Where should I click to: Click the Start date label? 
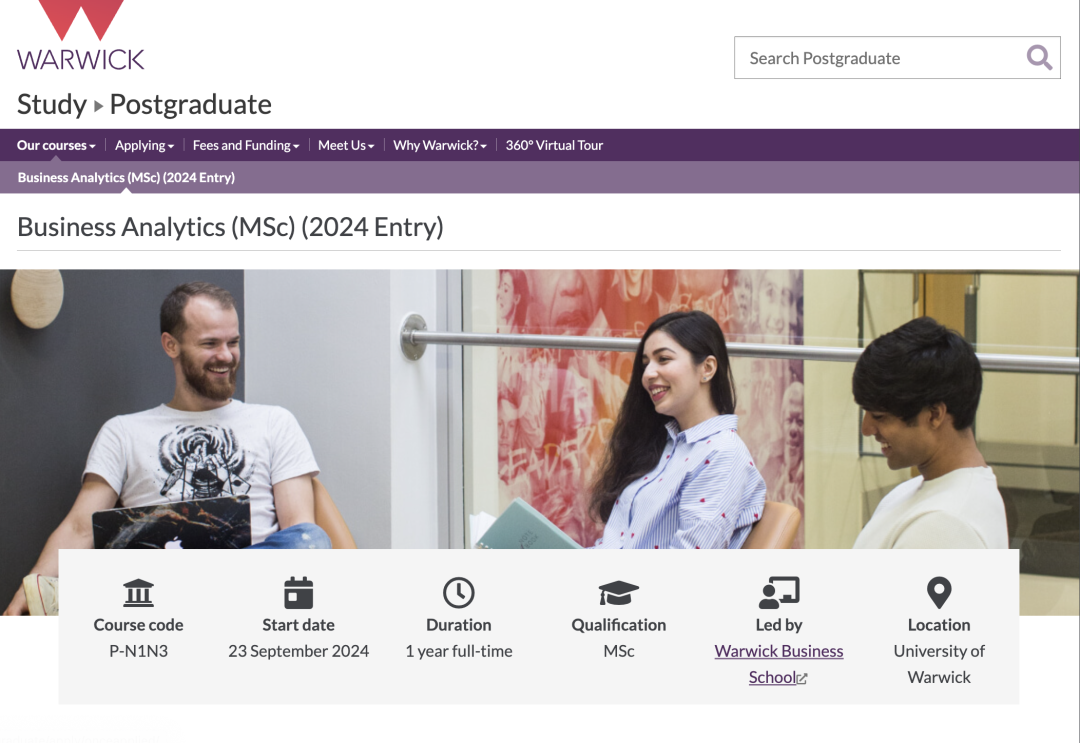298,625
